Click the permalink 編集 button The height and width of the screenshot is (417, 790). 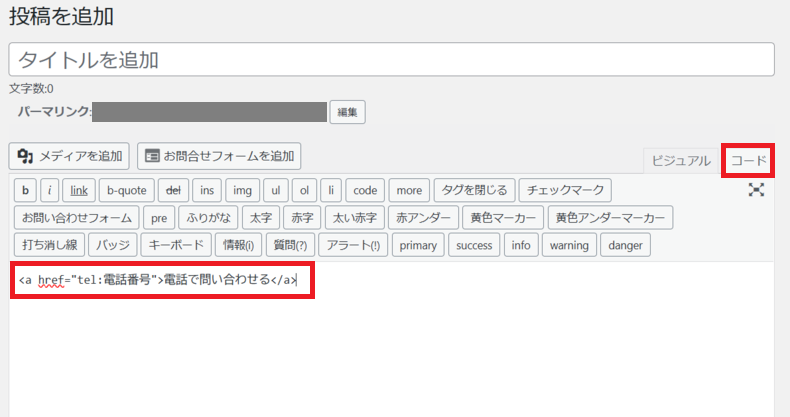[x=348, y=112]
